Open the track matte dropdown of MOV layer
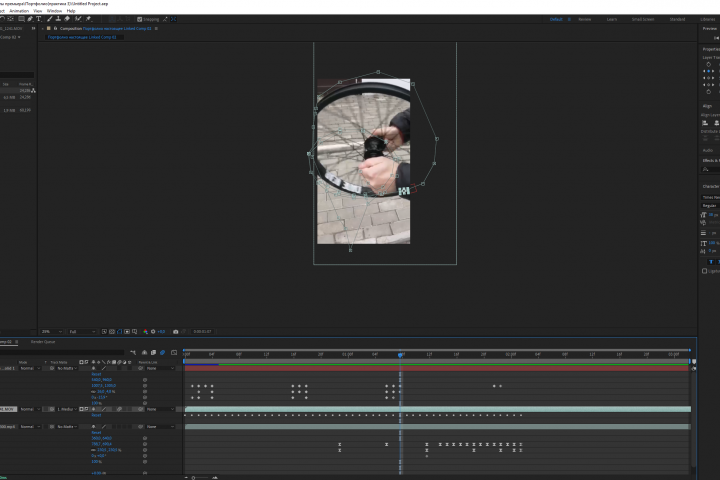 coord(67,409)
